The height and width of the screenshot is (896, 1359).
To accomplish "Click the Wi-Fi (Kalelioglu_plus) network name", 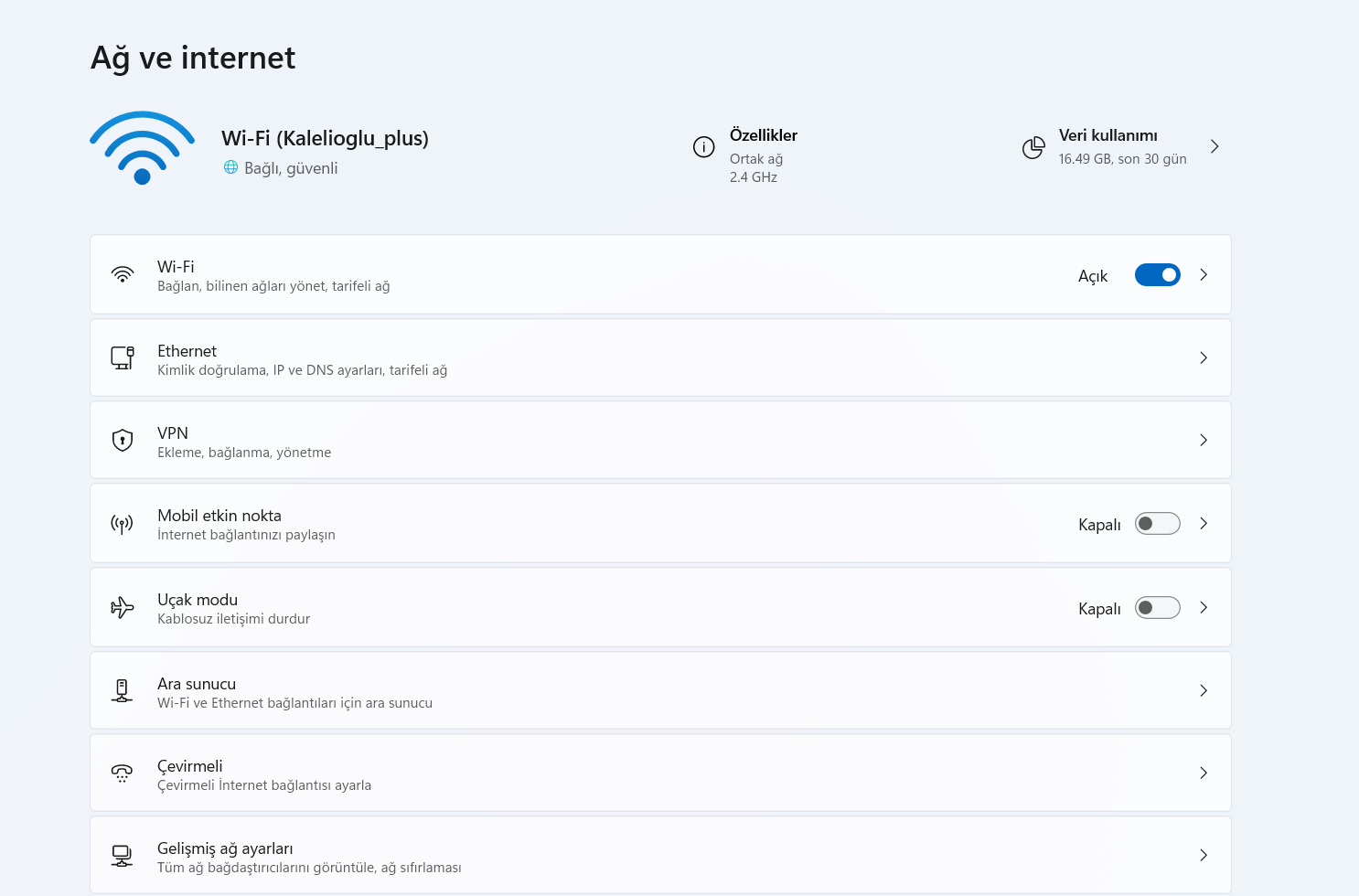I will (325, 138).
